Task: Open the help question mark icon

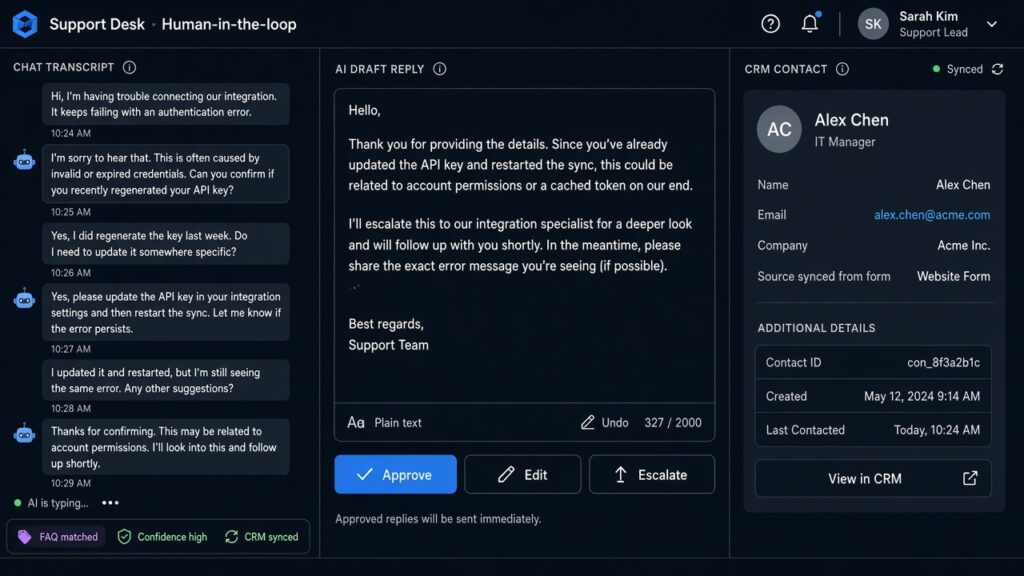Action: tap(771, 24)
